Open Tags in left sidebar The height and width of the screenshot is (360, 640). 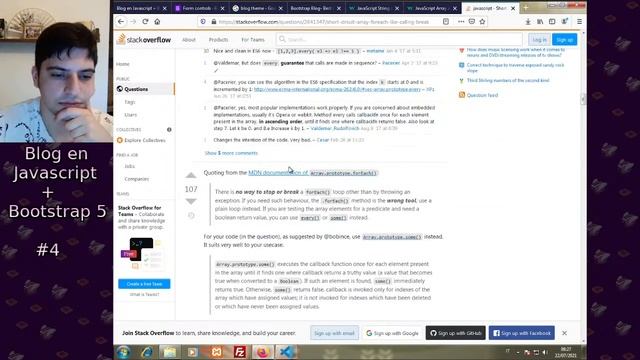[x=130, y=102]
